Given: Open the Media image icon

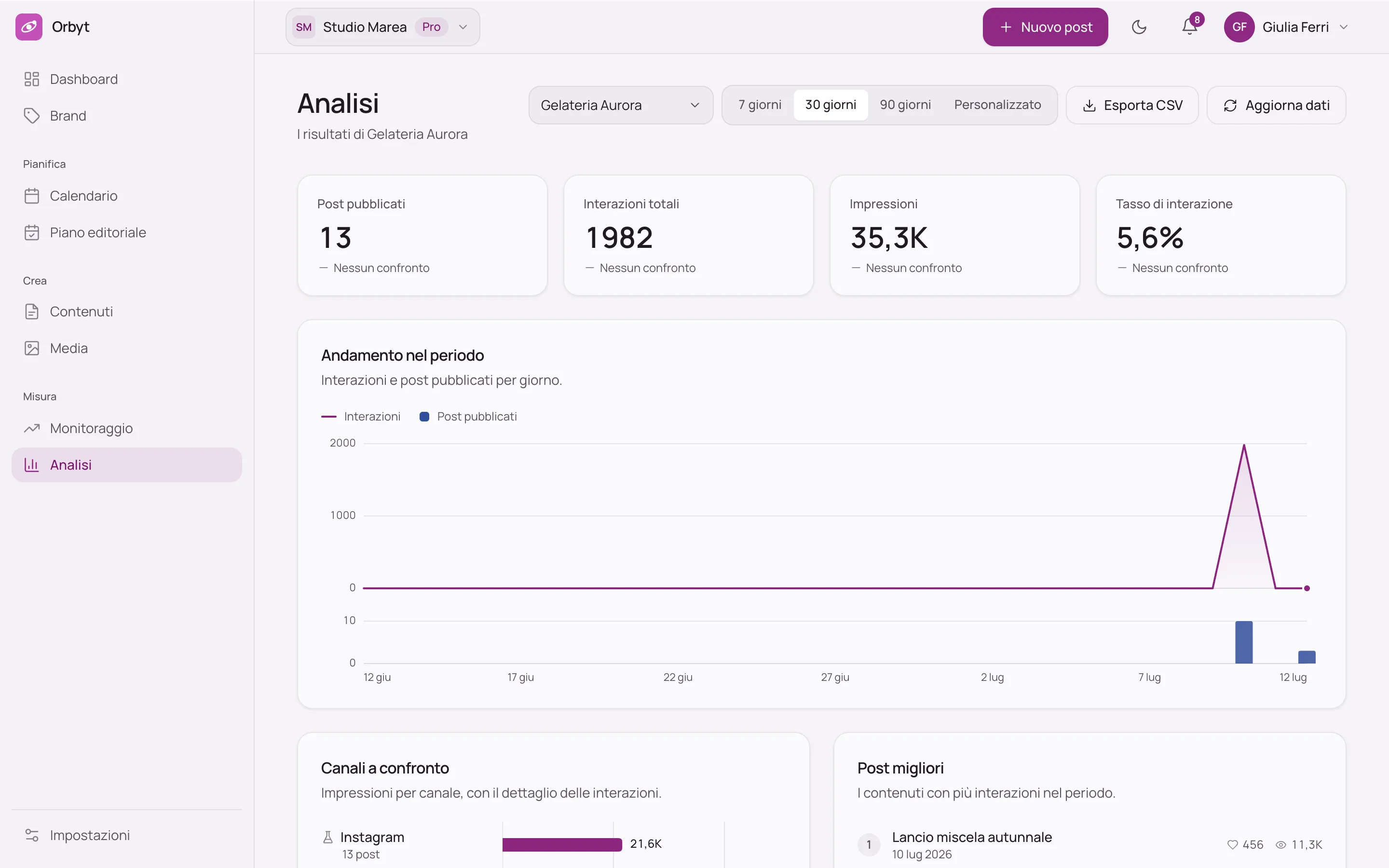Looking at the screenshot, I should [31, 349].
